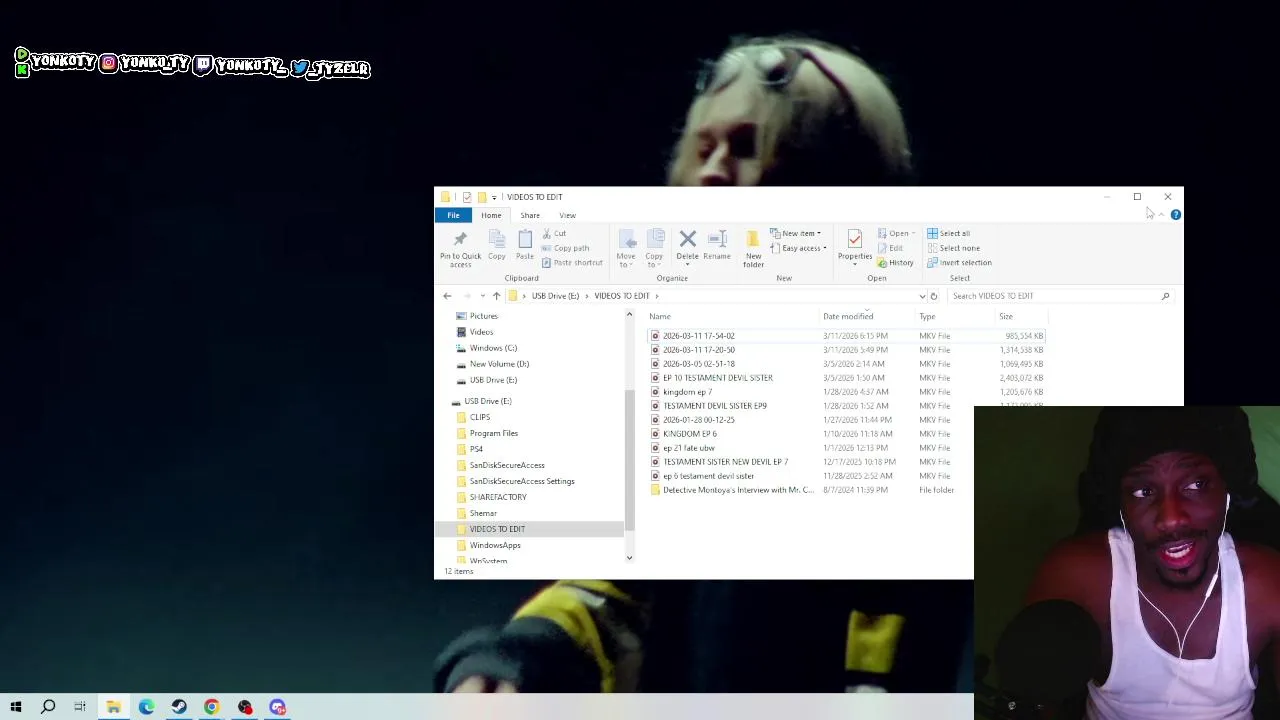Select file 2026-03-11 17-54-02
The image size is (1280, 720).
pos(698,336)
